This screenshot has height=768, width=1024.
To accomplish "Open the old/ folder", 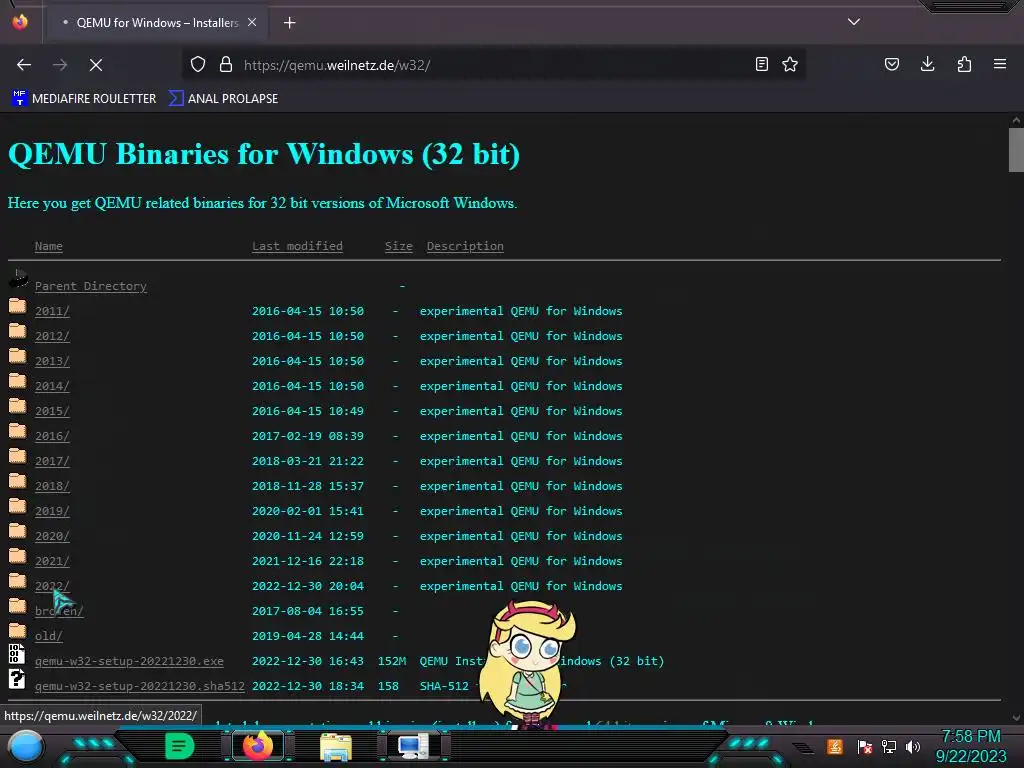I will (49, 636).
